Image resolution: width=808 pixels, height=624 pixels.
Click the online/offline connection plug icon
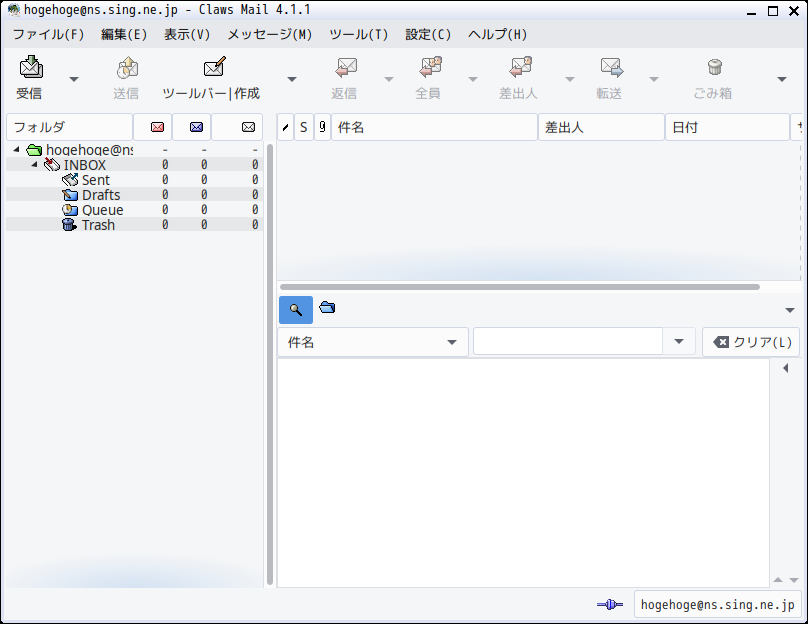point(610,604)
